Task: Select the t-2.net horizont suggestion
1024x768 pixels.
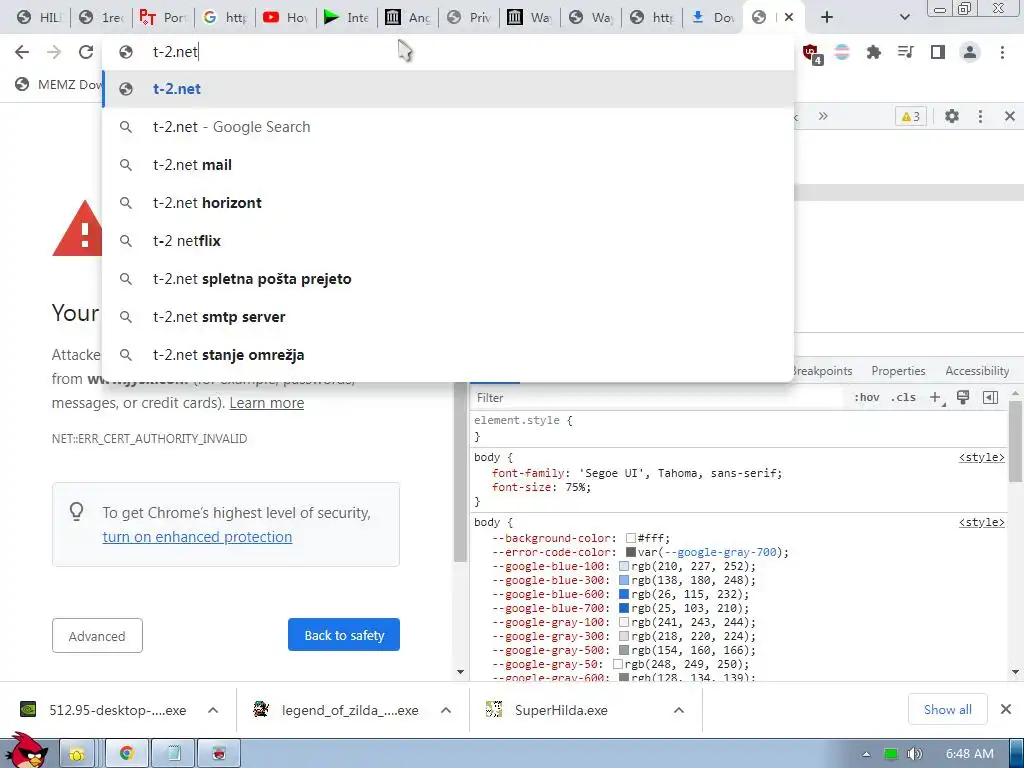Action: (449, 202)
